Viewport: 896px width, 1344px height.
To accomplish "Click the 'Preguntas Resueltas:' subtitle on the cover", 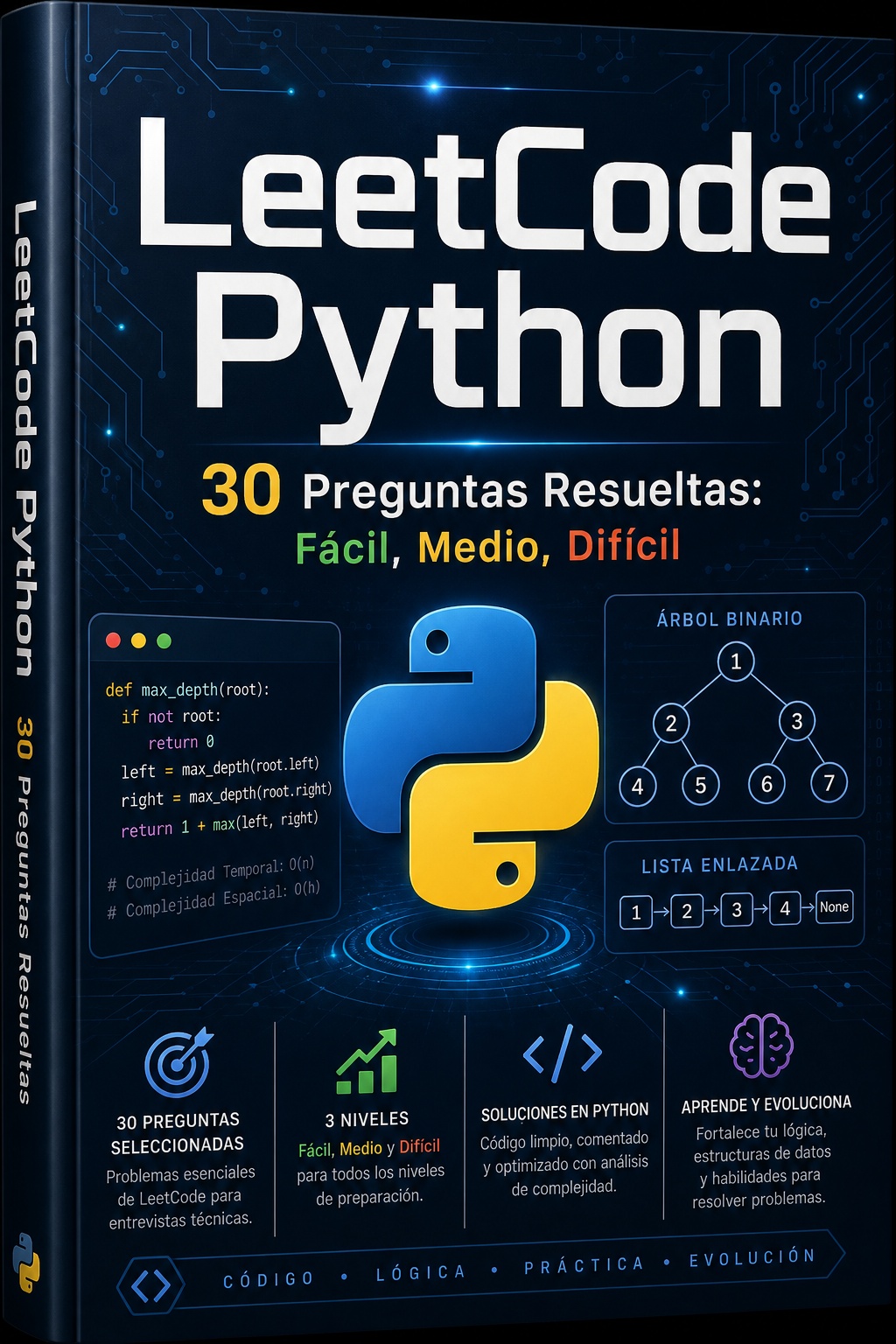I will [x=532, y=490].
